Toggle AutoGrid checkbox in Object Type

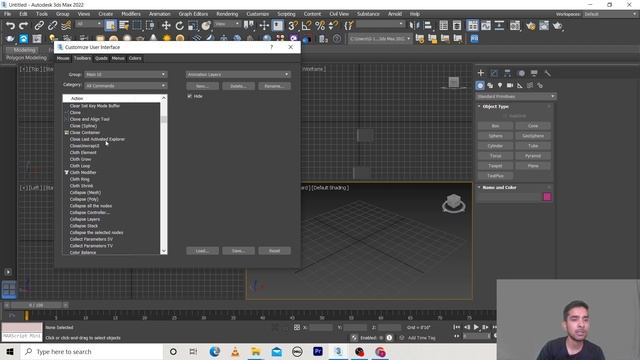pyautogui.click(x=505, y=116)
